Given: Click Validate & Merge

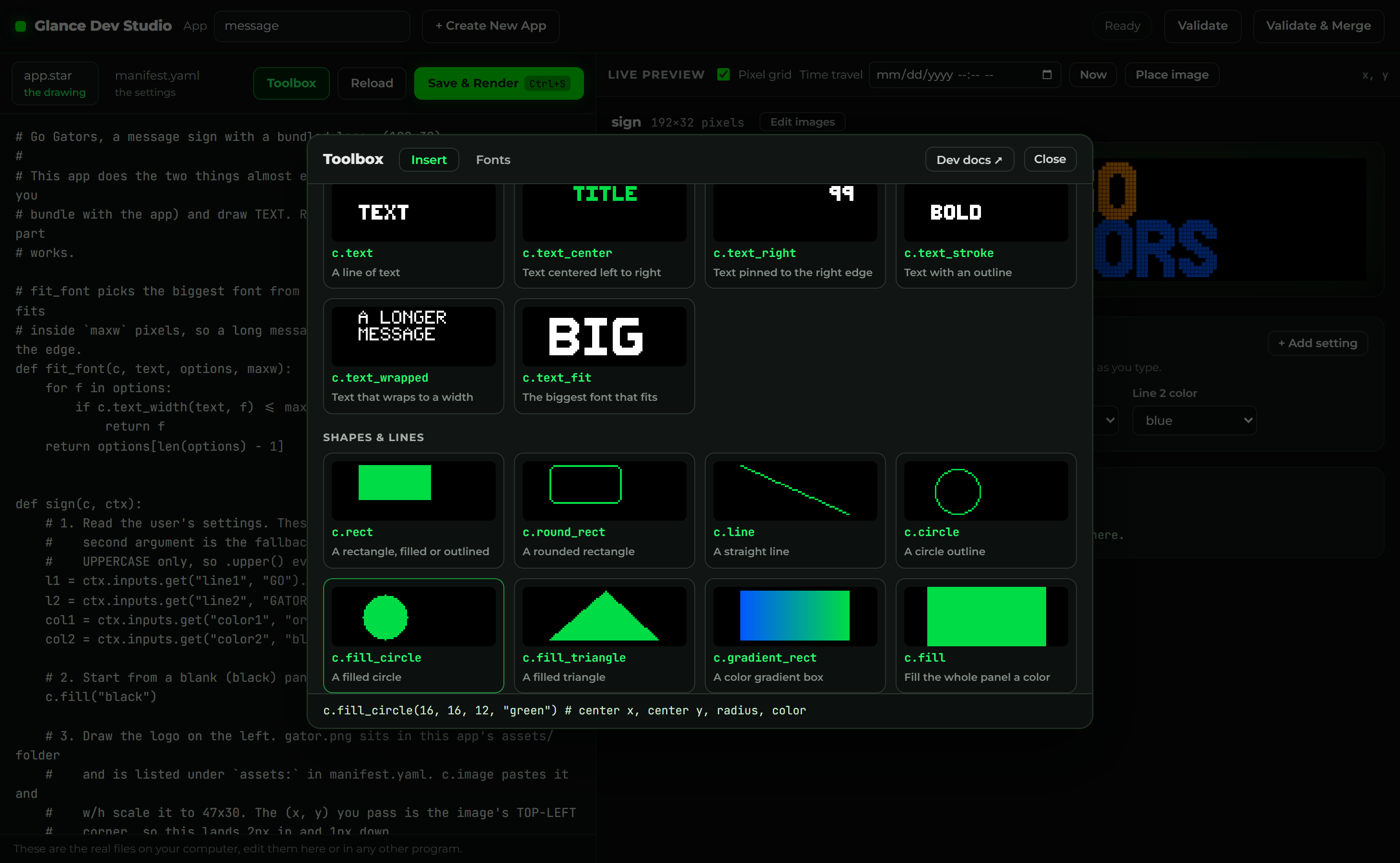Looking at the screenshot, I should tap(1318, 26).
